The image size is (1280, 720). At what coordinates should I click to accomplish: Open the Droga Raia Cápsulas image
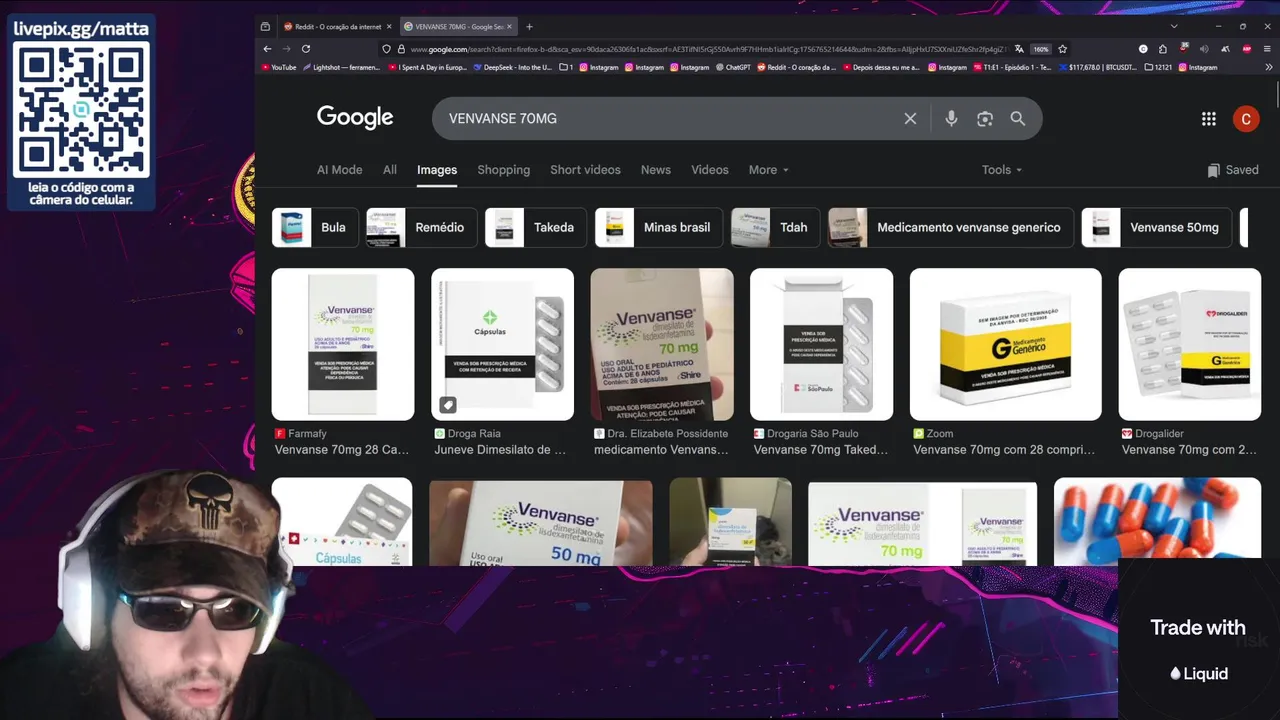[502, 344]
